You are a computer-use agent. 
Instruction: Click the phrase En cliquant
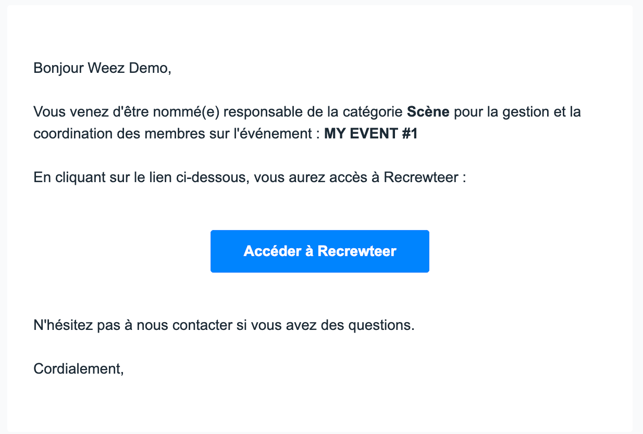(69, 178)
